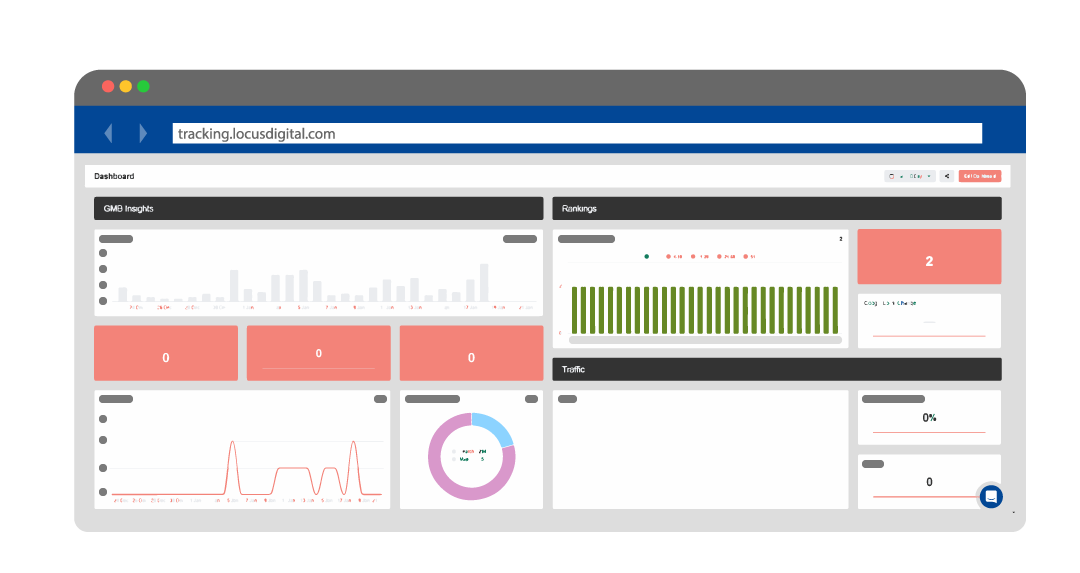Click the first GMB card showing 0

(166, 353)
